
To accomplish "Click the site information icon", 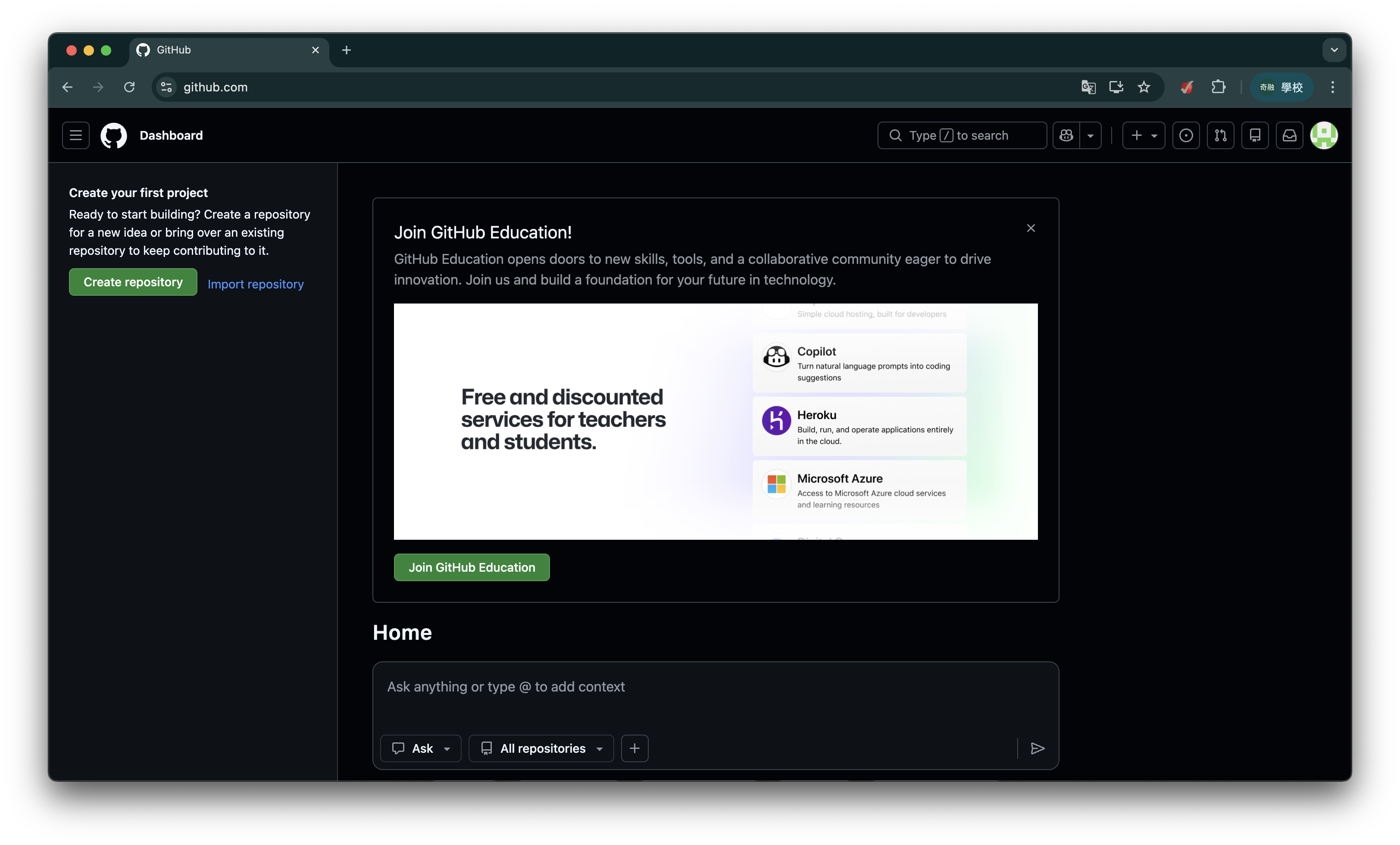I will click(x=166, y=87).
